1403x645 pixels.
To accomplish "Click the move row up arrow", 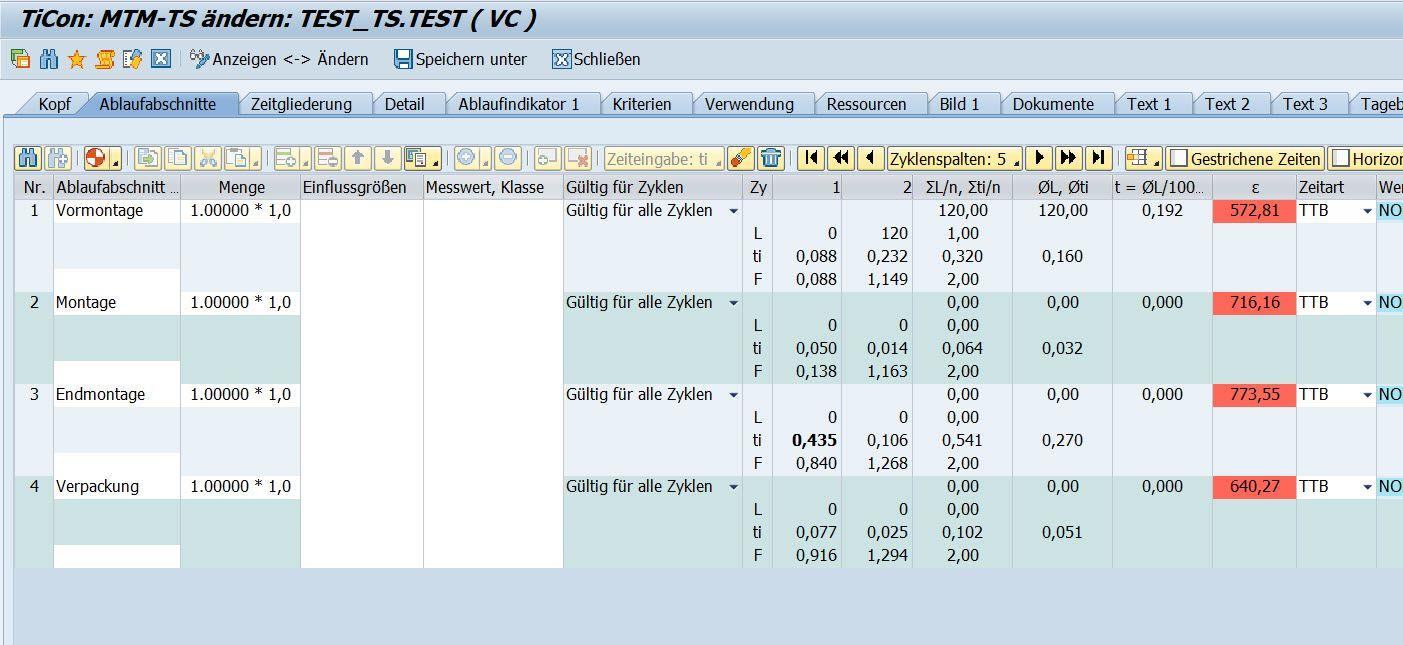I will 359,158.
